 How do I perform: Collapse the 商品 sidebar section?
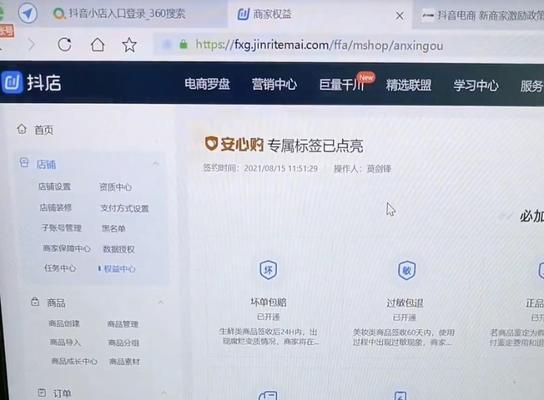coord(161,302)
